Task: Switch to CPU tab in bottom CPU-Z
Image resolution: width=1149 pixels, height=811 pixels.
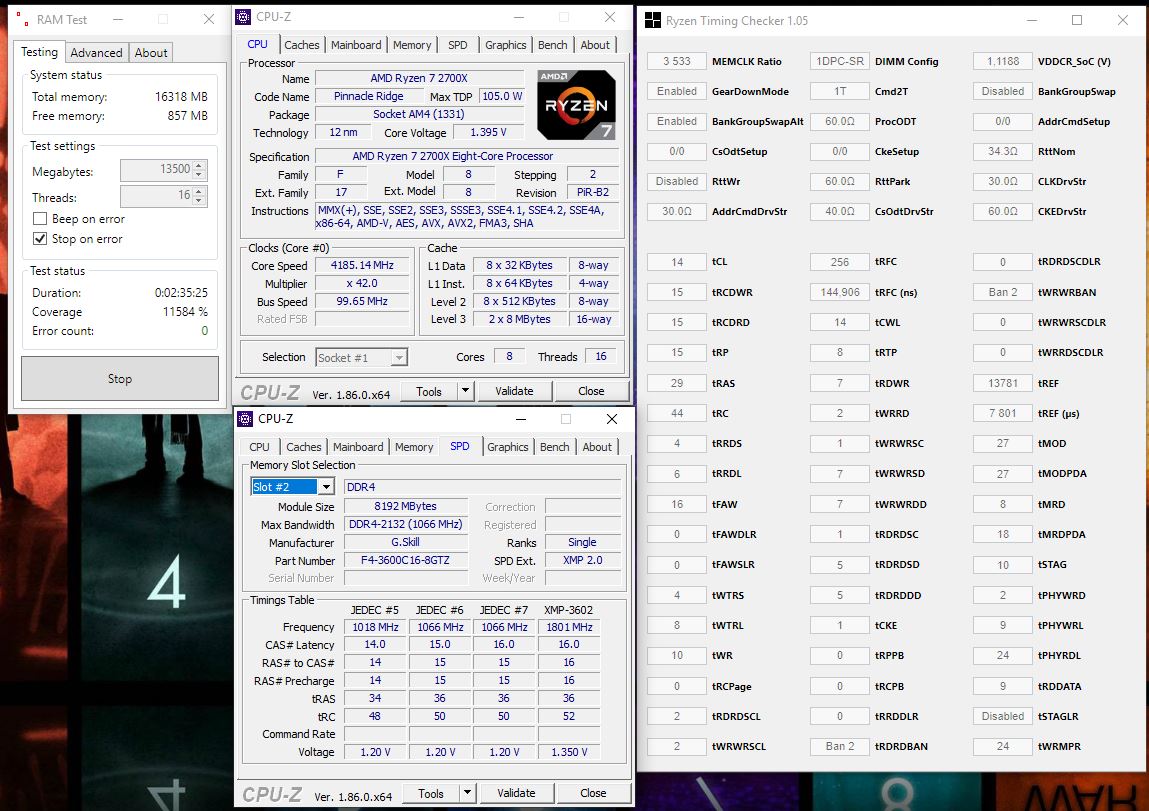Action: [259, 447]
